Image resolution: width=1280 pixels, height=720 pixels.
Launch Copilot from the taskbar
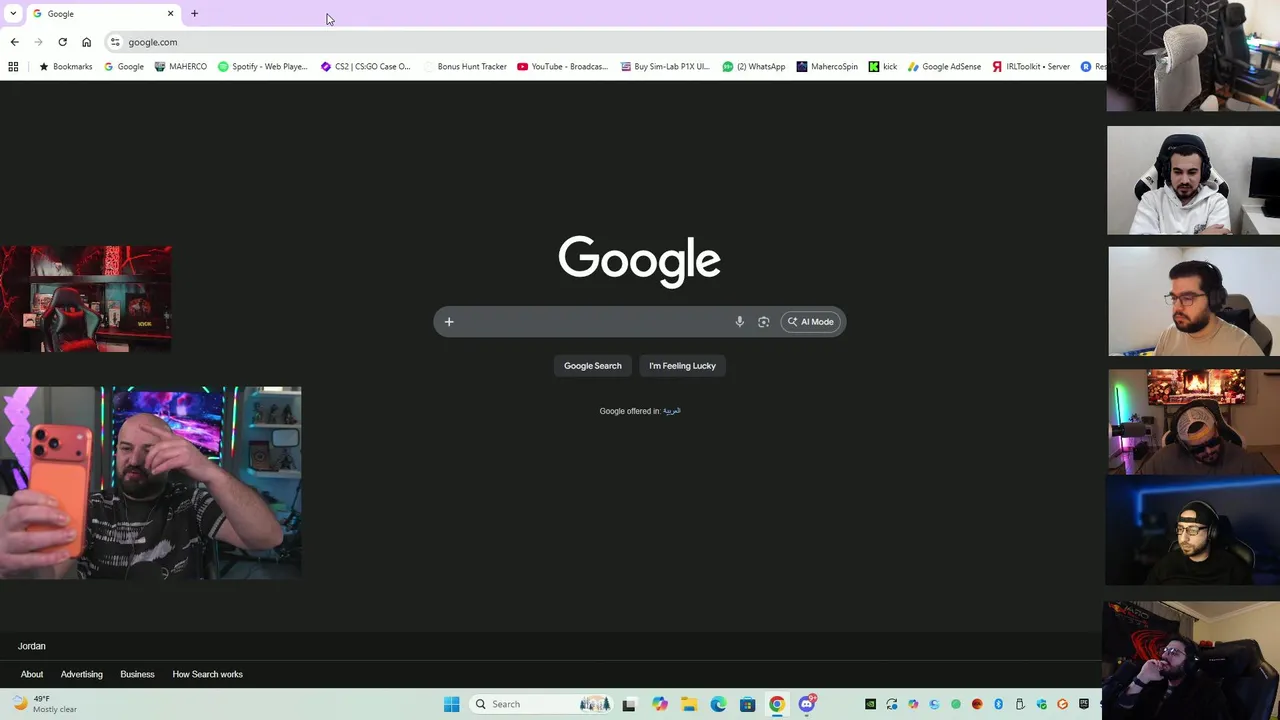point(660,704)
